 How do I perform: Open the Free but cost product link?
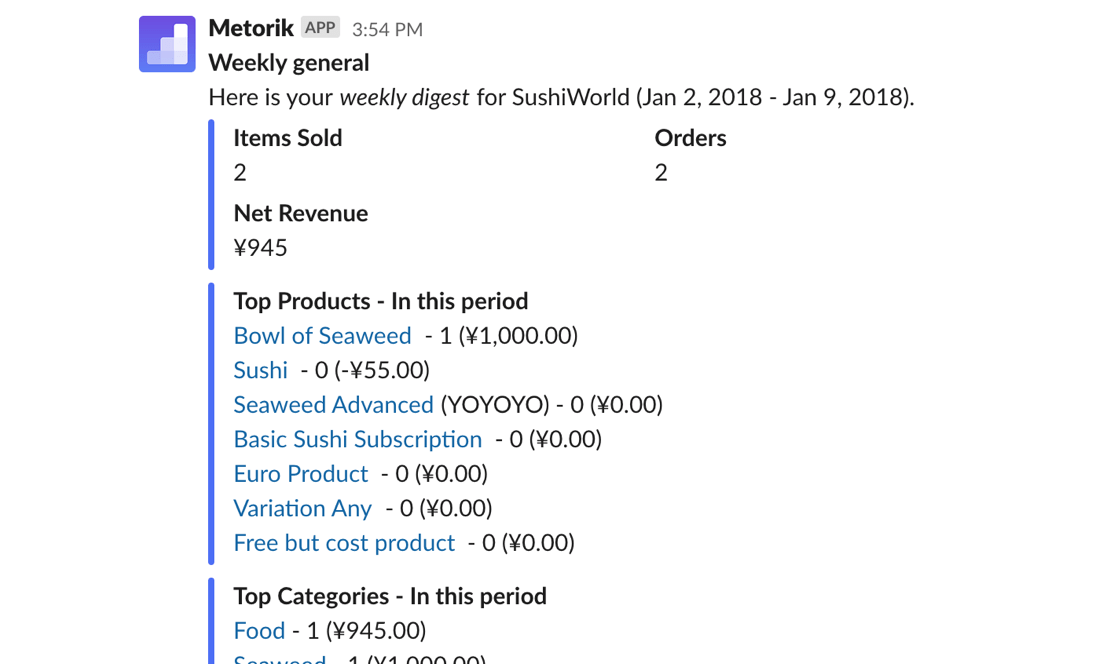[344, 543]
